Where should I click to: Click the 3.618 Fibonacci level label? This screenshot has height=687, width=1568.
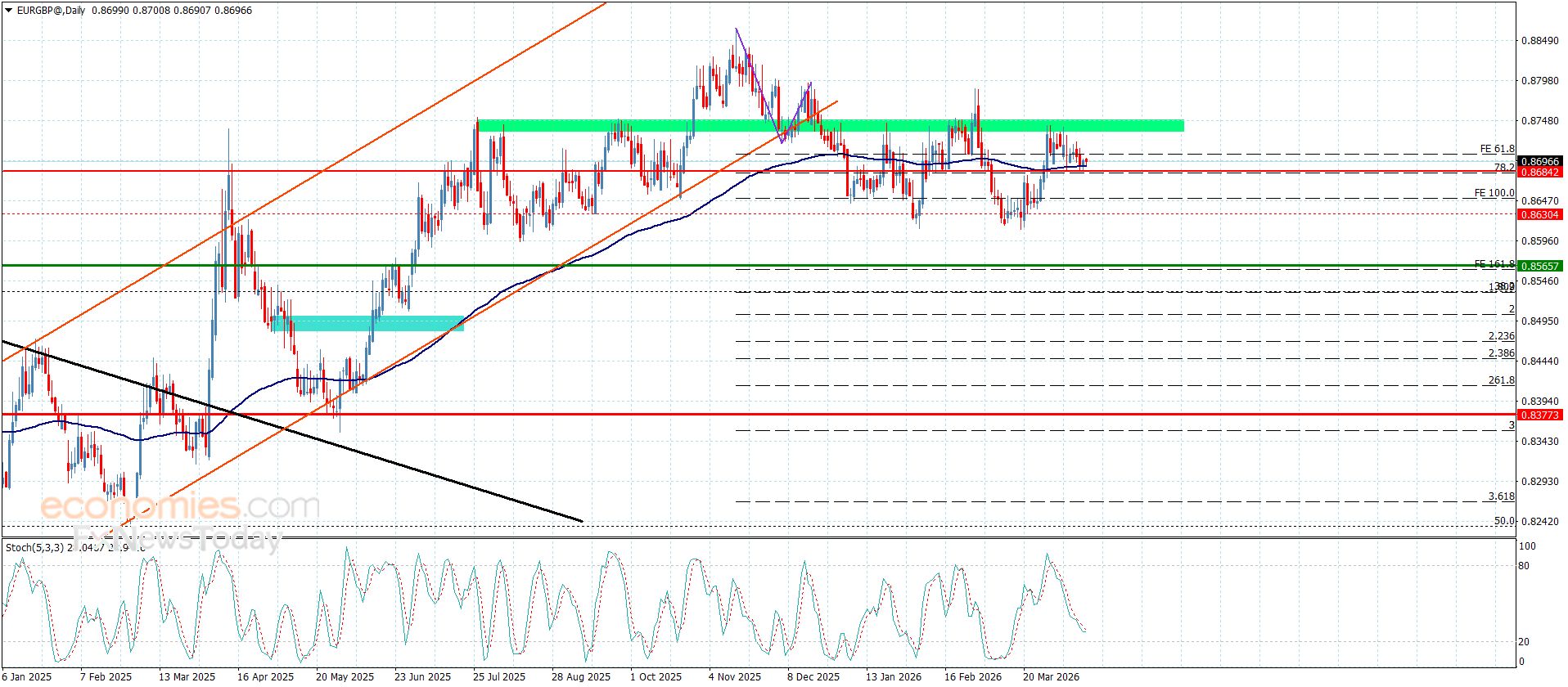pyautogui.click(x=1501, y=496)
